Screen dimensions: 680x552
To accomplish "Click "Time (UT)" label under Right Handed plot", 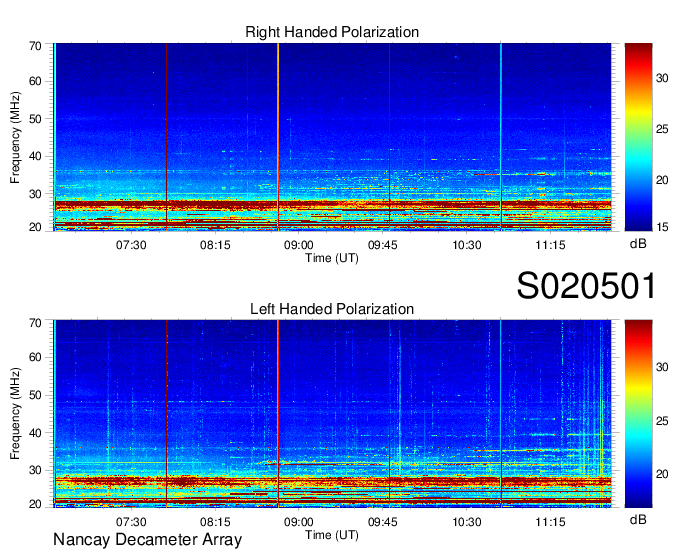I will [332, 258].
